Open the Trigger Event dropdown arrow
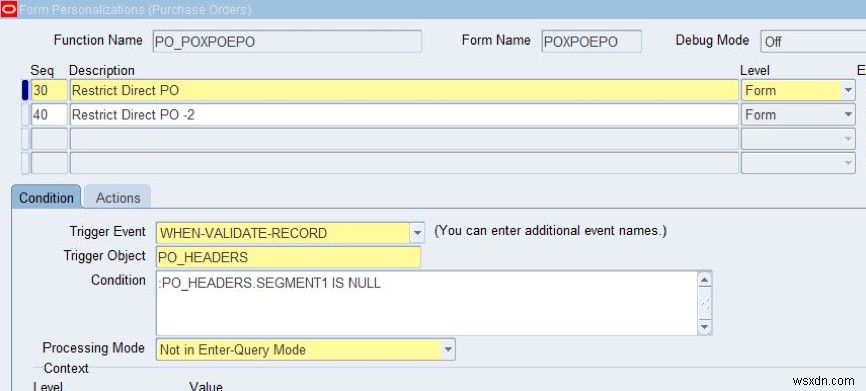Viewport: 866px width, 391px height. click(x=417, y=233)
